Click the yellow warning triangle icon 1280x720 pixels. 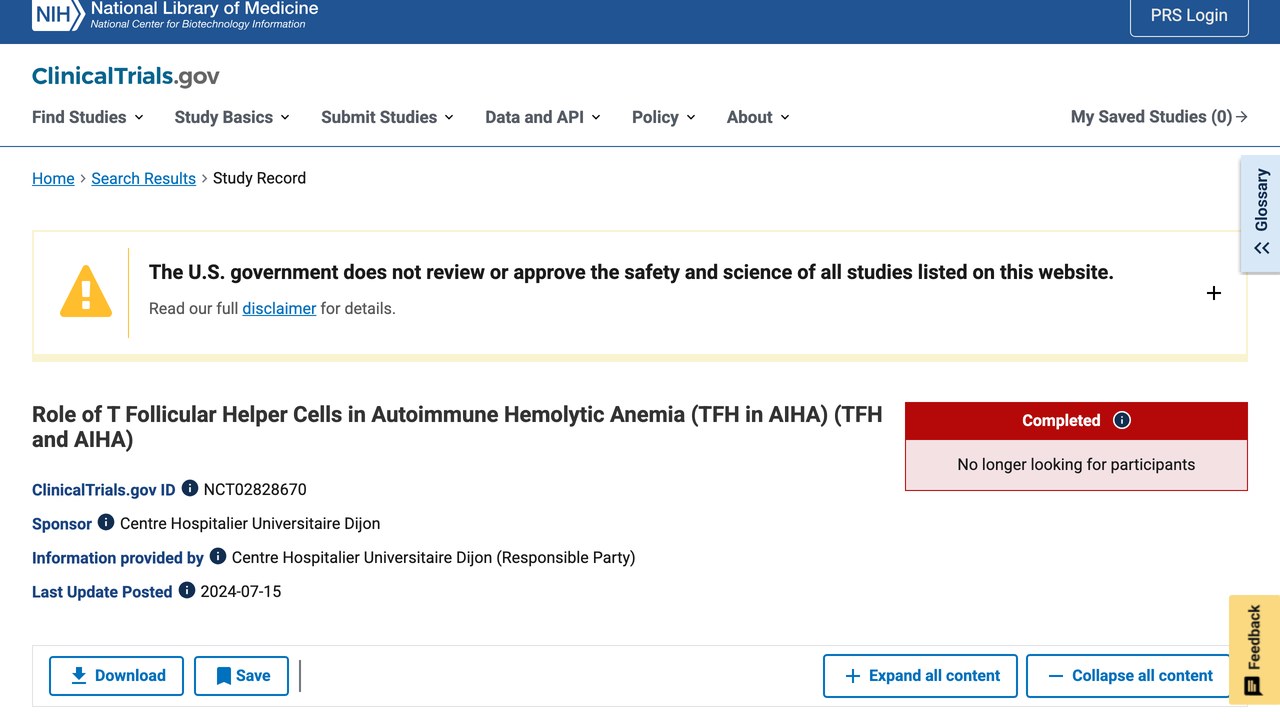(86, 291)
